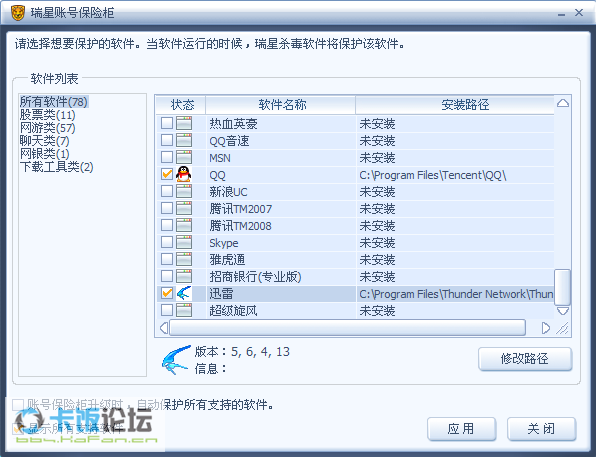Enable protection for 热血英豪
The image size is (596, 457).
click(167, 123)
